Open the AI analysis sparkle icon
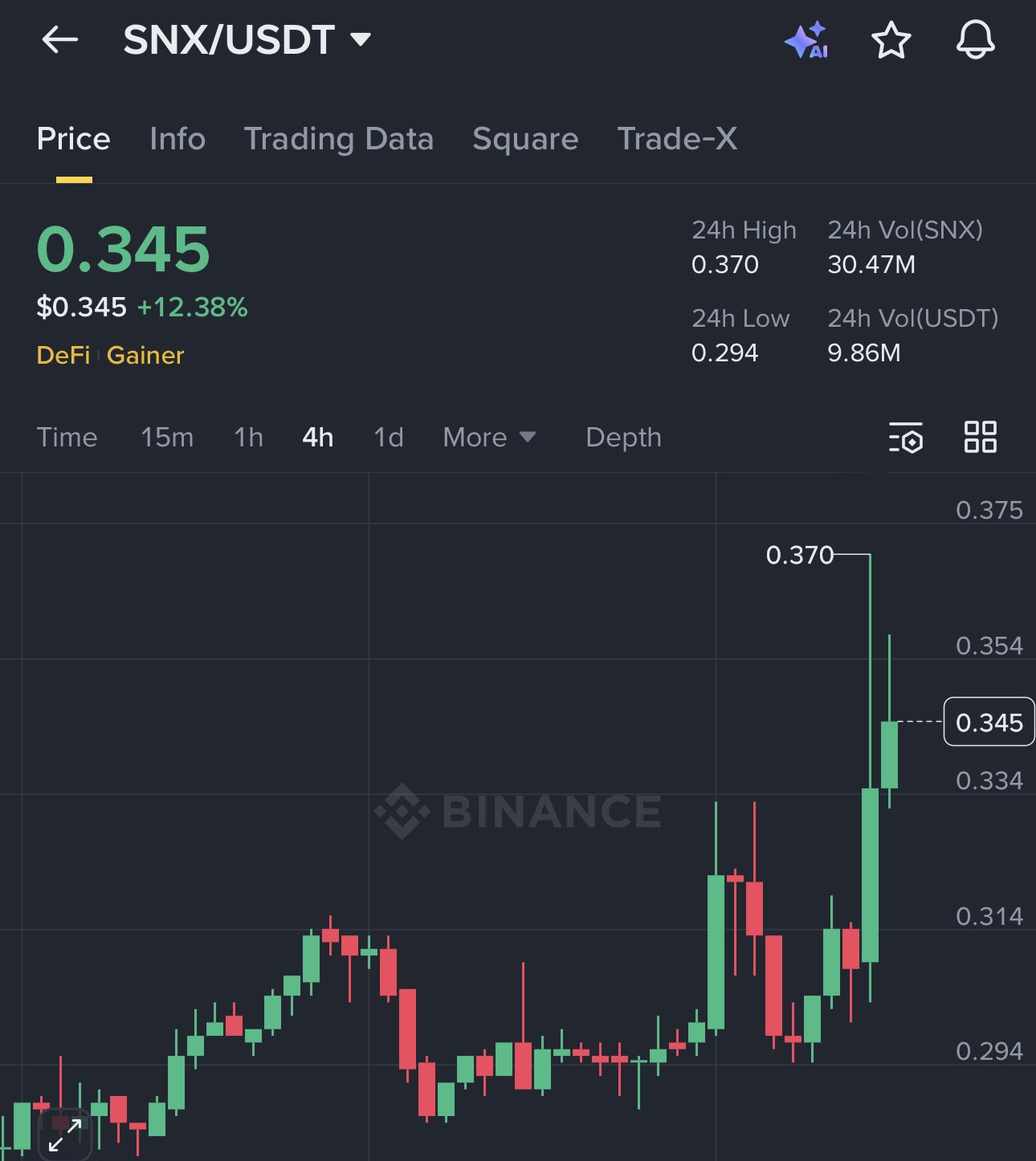The image size is (1036, 1161). (x=806, y=40)
